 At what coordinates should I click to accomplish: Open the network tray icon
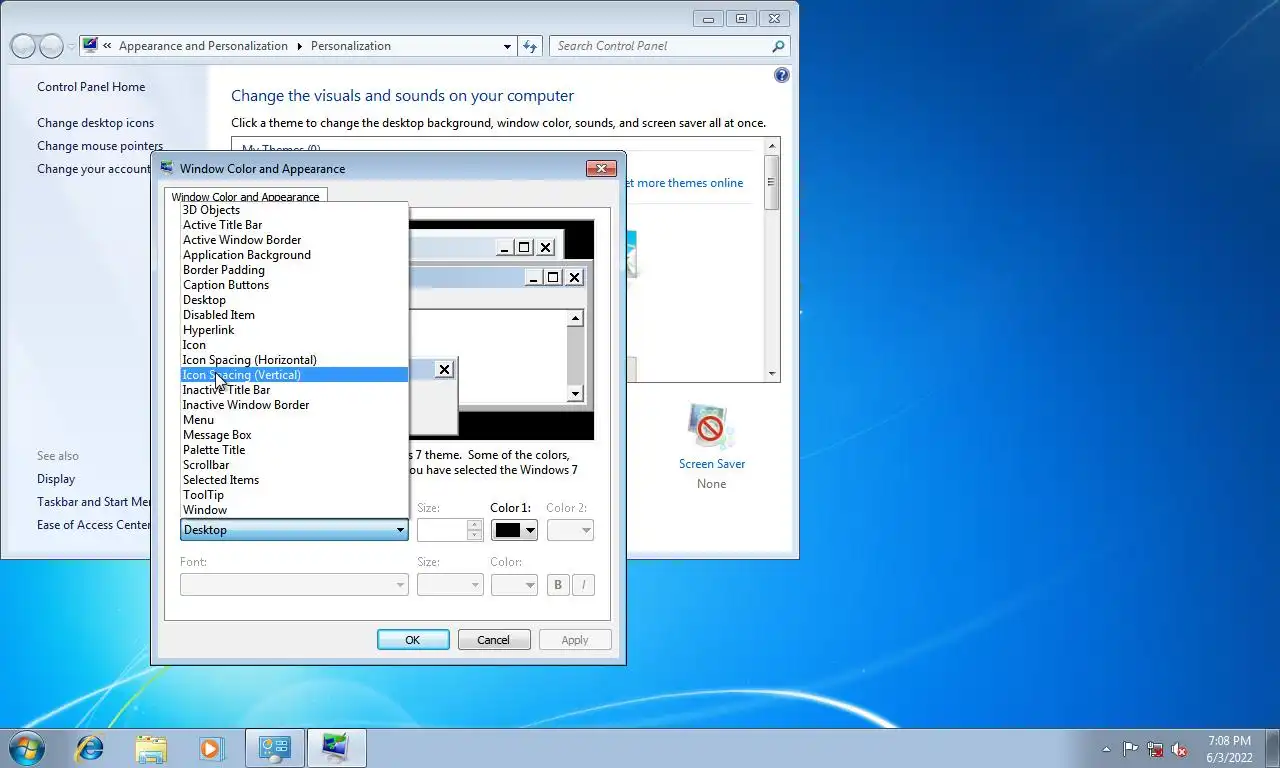[1155, 749]
